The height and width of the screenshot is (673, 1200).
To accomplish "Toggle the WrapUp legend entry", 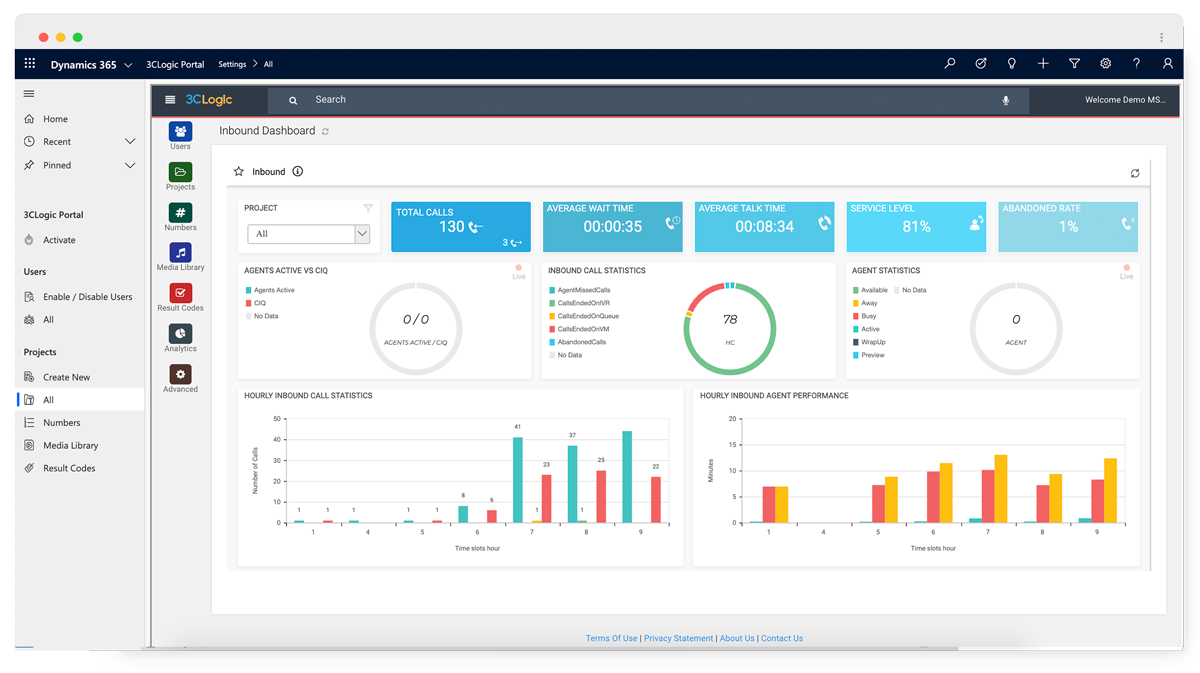I will (869, 342).
